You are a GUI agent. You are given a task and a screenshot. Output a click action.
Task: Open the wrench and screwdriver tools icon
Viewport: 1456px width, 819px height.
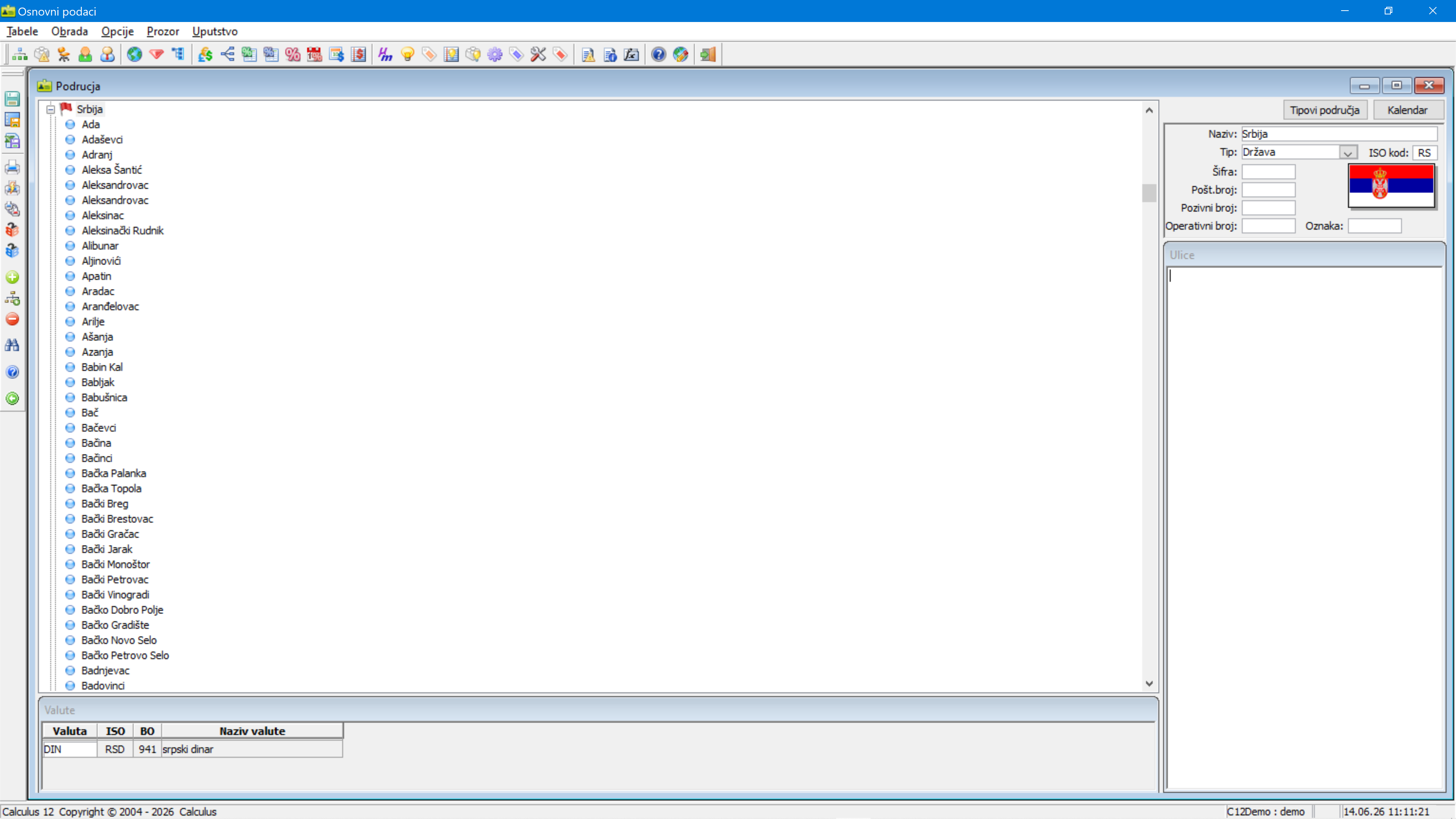point(538,54)
